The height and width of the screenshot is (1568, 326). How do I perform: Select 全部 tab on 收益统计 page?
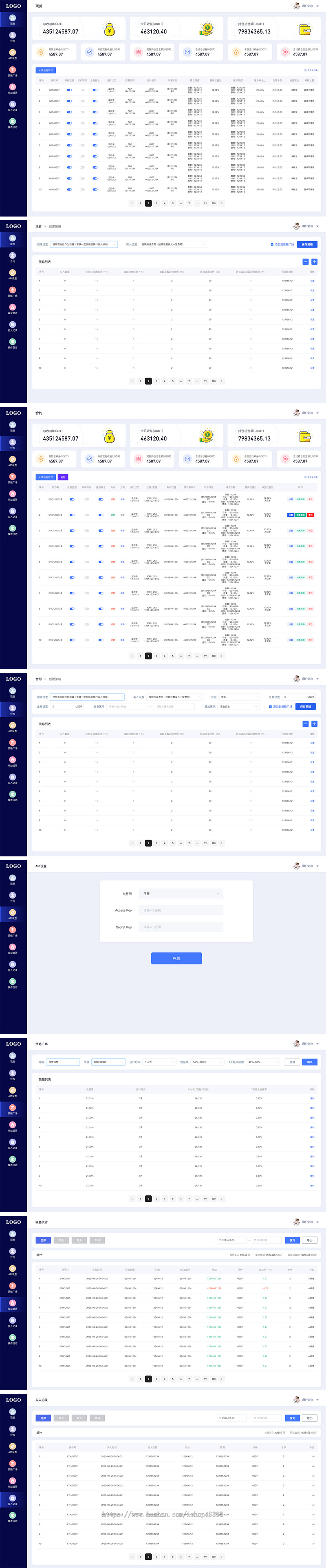click(43, 1240)
